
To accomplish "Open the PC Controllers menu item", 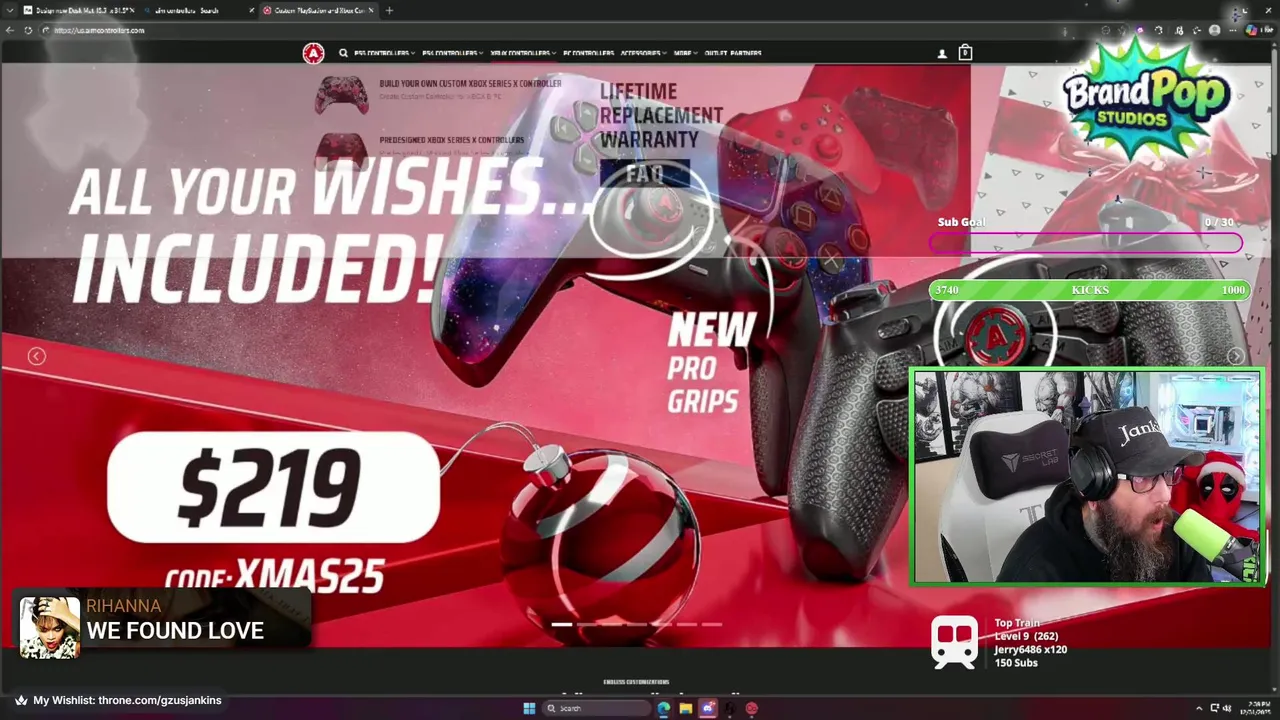I will 588,53.
